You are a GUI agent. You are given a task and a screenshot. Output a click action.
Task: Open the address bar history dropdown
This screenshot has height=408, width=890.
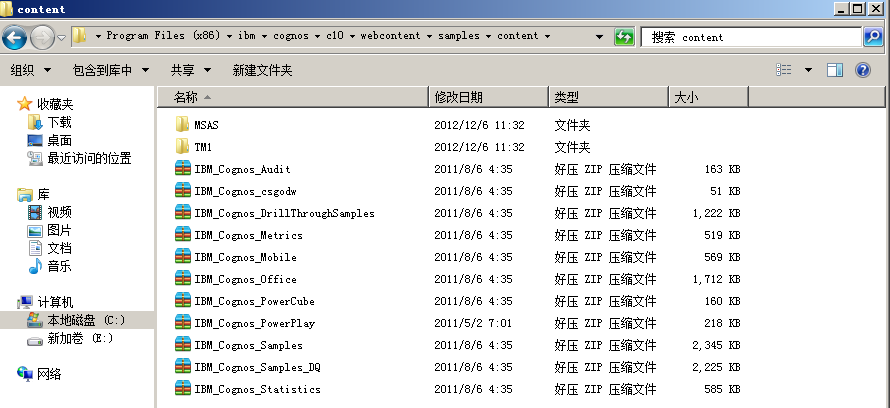click(599, 37)
